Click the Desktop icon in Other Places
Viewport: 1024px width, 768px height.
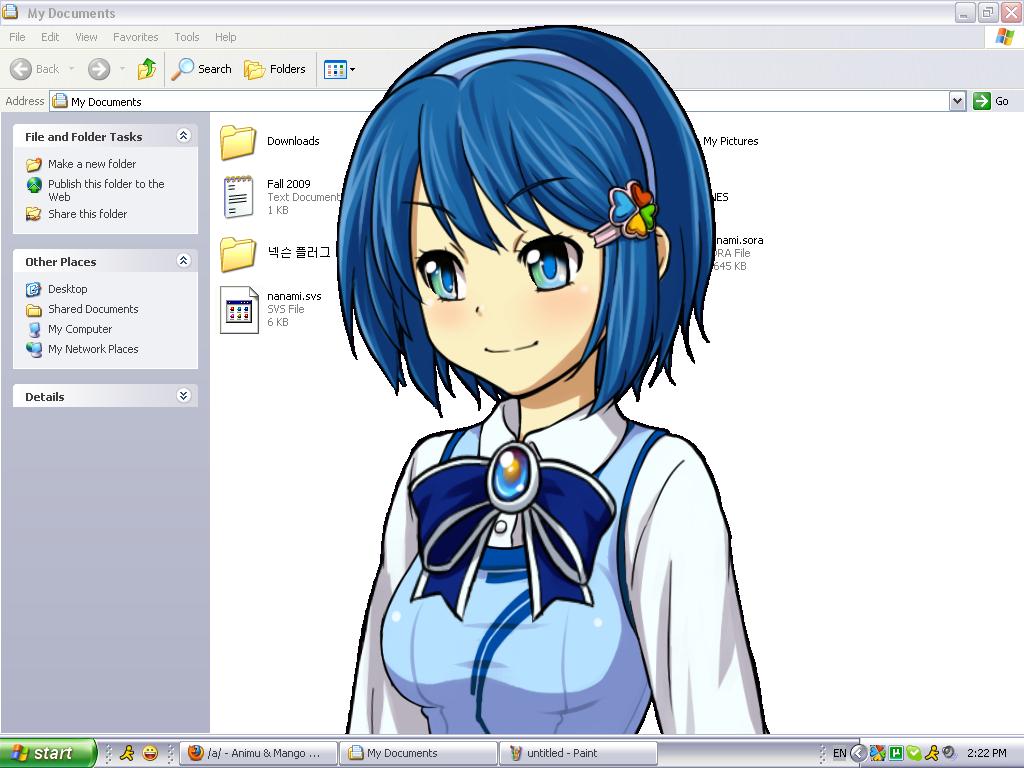pos(33,289)
